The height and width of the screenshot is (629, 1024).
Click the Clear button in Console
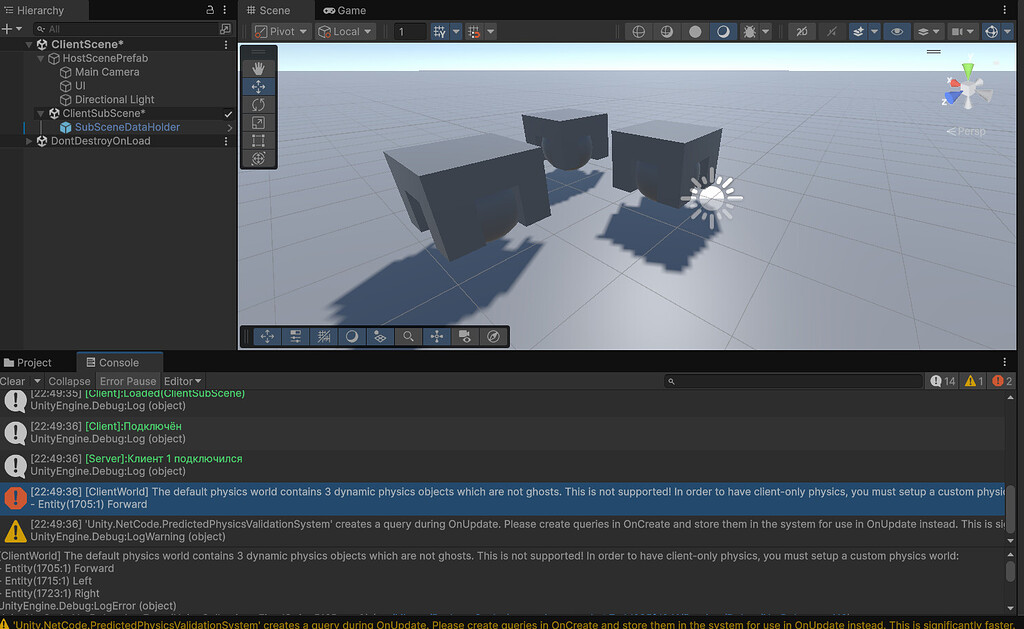point(12,381)
